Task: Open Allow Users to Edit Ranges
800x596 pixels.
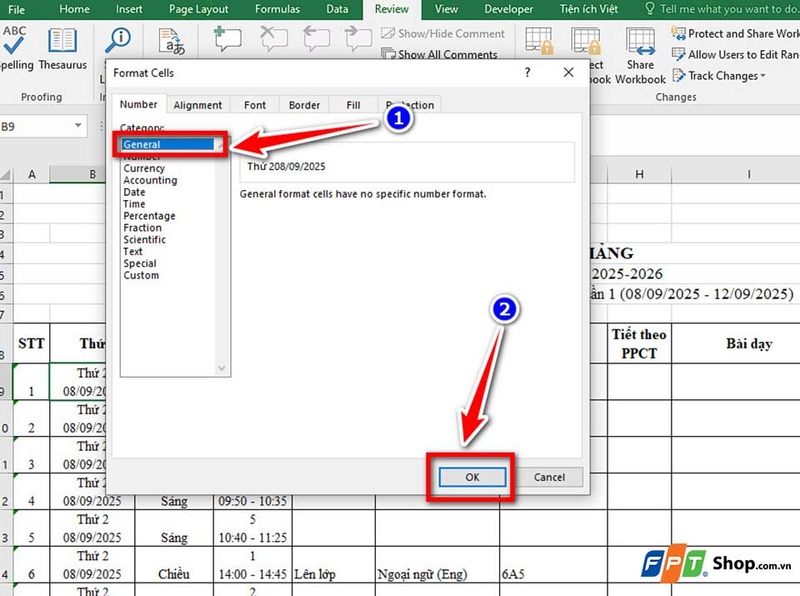Action: (x=730, y=54)
